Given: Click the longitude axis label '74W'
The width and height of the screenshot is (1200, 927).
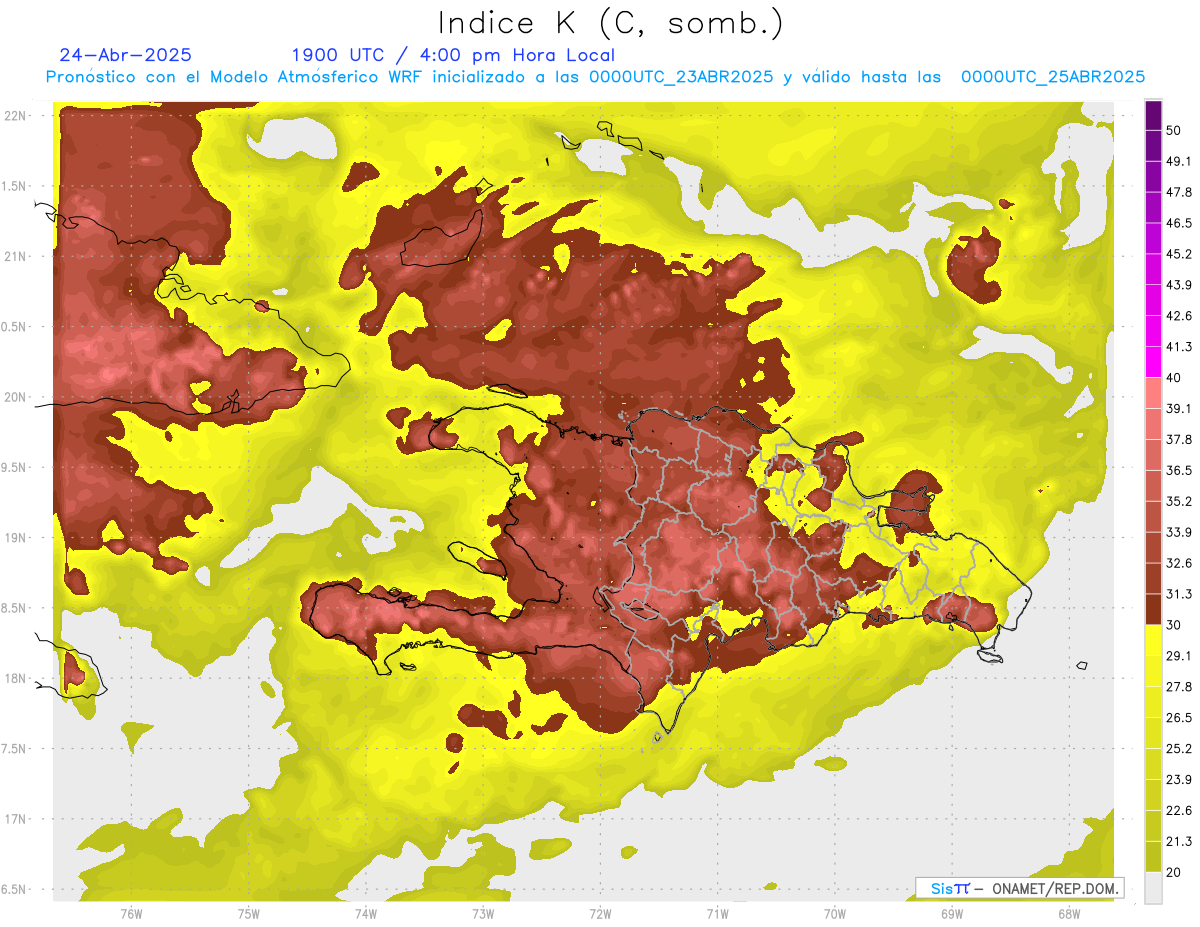Looking at the screenshot, I should pyautogui.click(x=366, y=915).
